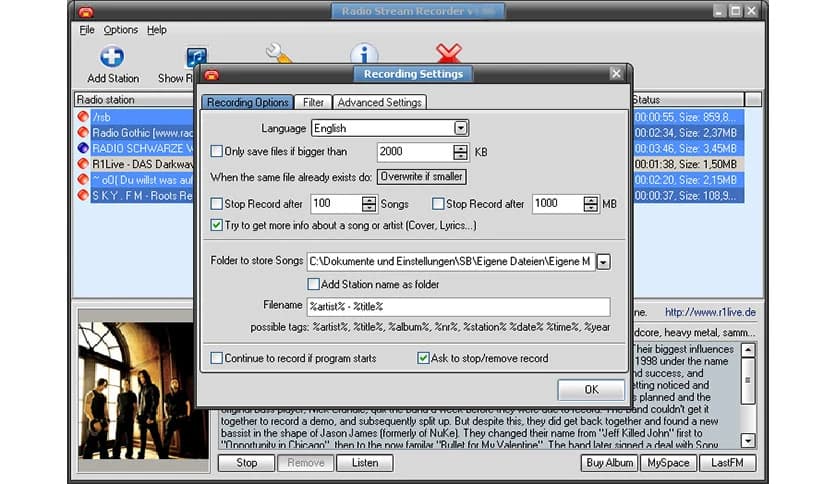Click the description scrollbar up arrow
The width and height of the screenshot is (836, 484).
(x=747, y=350)
